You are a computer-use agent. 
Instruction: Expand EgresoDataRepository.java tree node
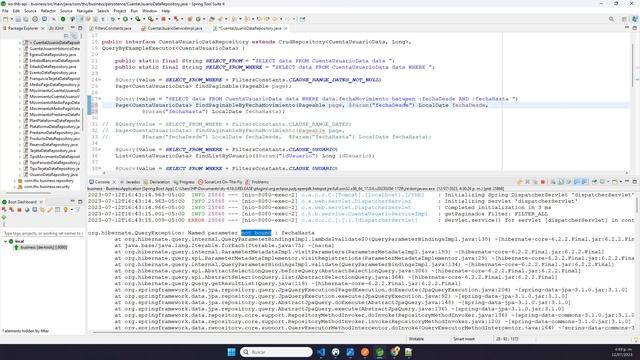[20, 54]
